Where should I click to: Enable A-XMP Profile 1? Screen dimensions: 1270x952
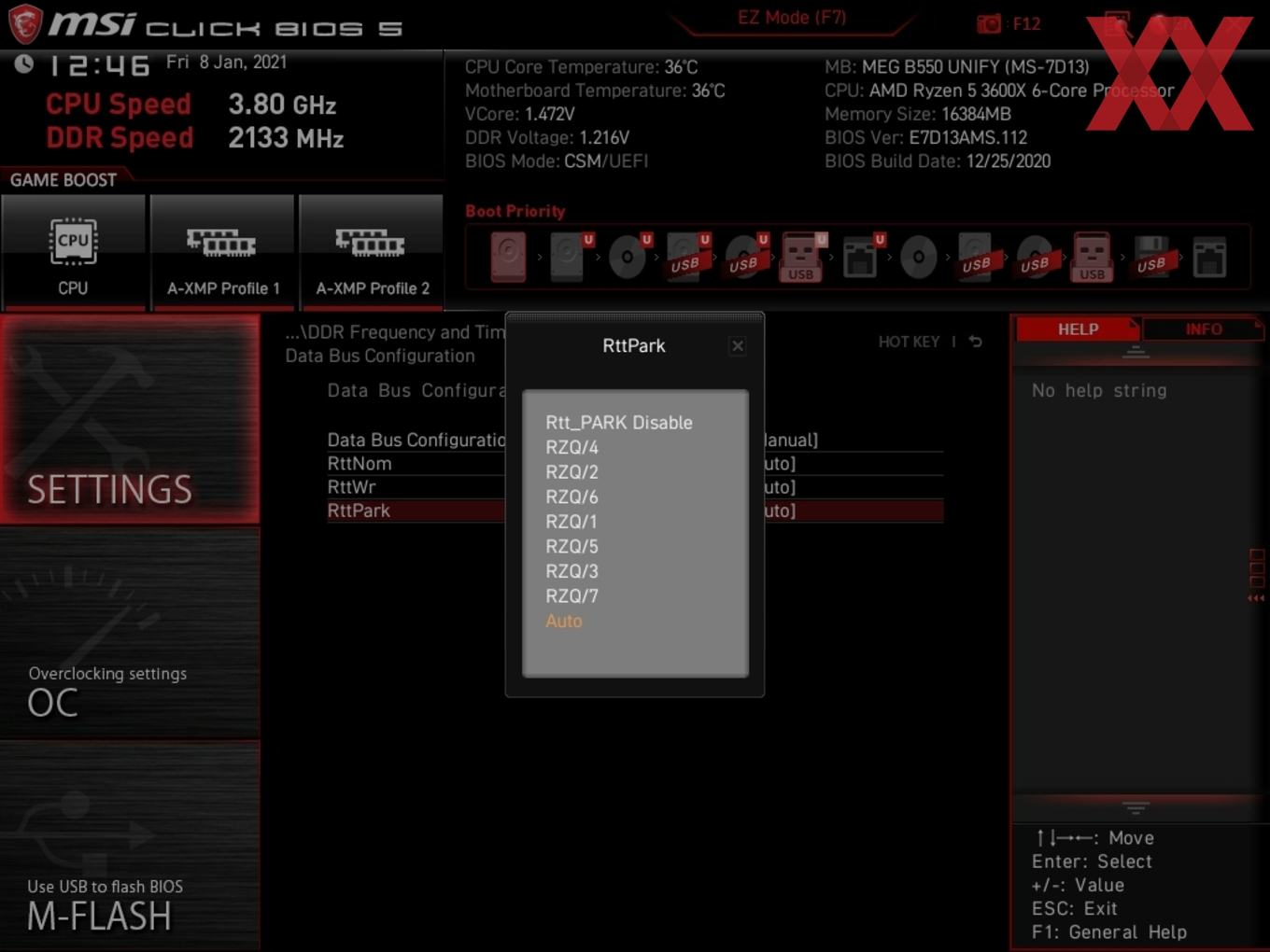pos(222,251)
